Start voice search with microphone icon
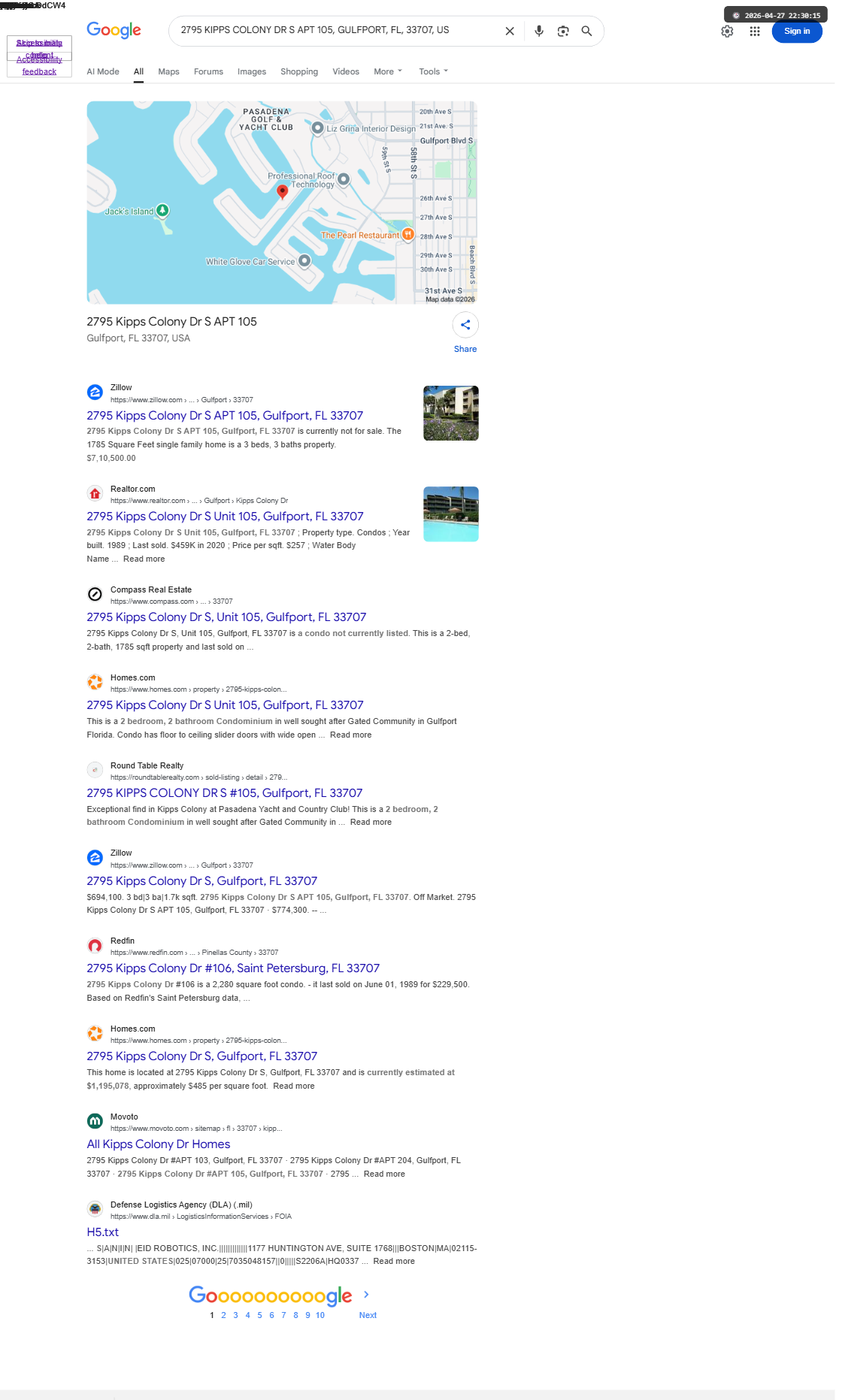The width and height of the screenshot is (845, 1400). click(539, 31)
